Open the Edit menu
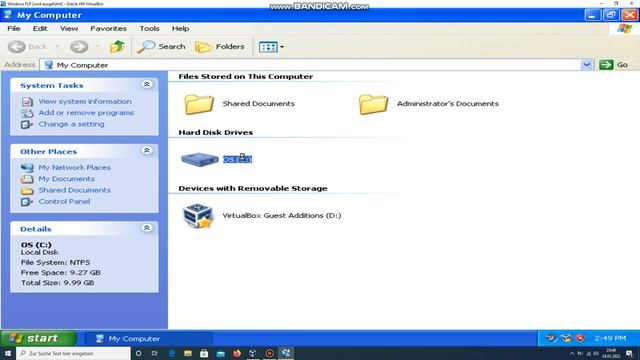The width and height of the screenshot is (640, 360). click(40, 29)
